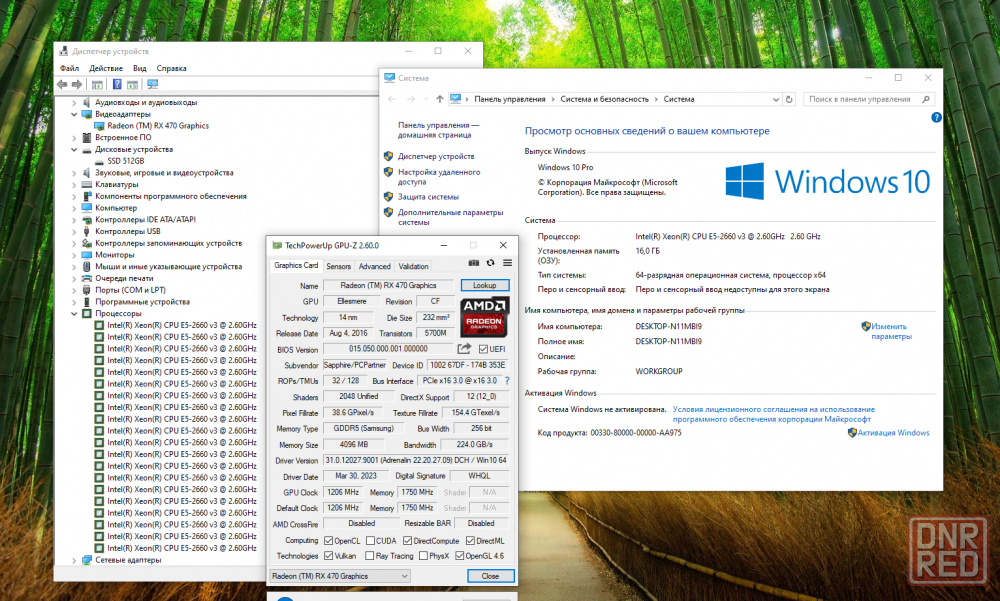Expand the Аудиовходы и аудиовыходы node
This screenshot has height=601, width=1000.
[74, 102]
